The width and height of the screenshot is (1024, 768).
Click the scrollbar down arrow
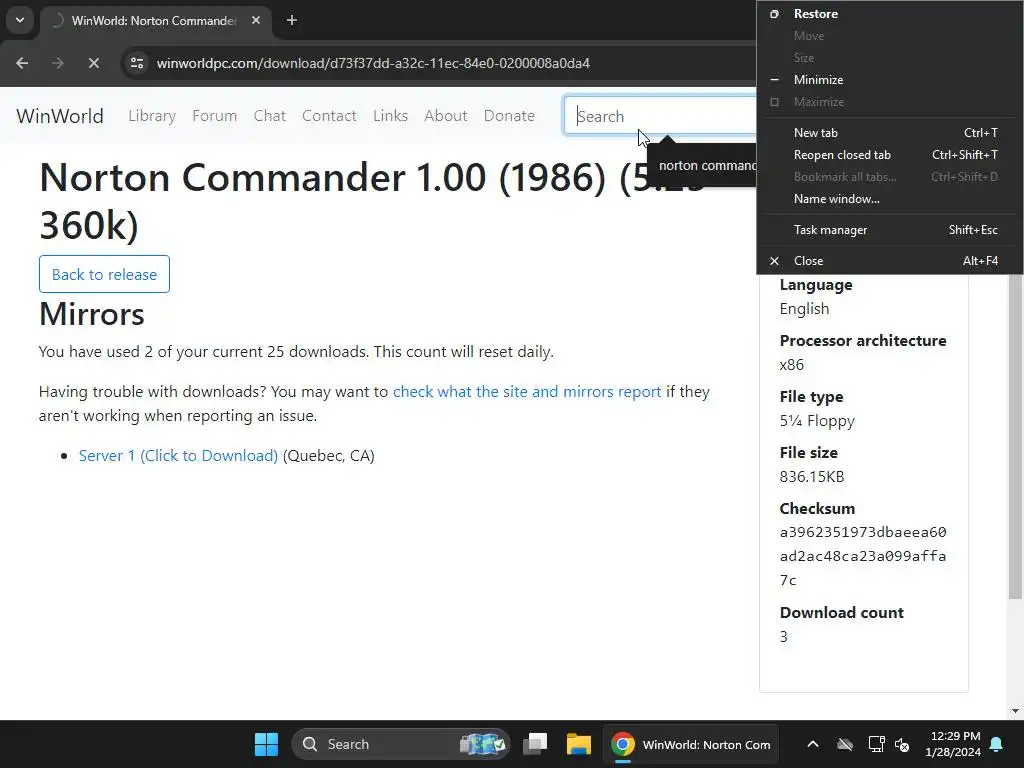click(x=1015, y=711)
